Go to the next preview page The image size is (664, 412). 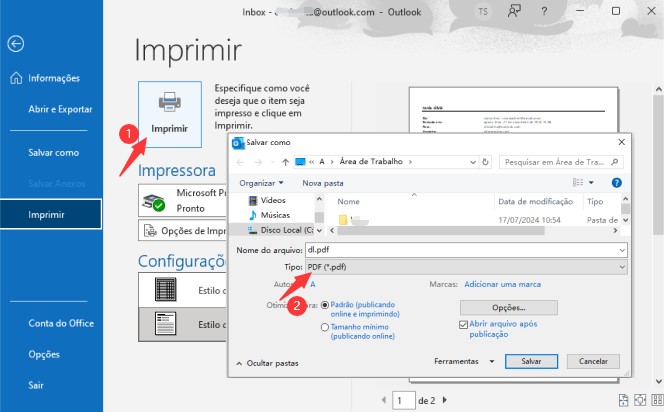(445, 400)
